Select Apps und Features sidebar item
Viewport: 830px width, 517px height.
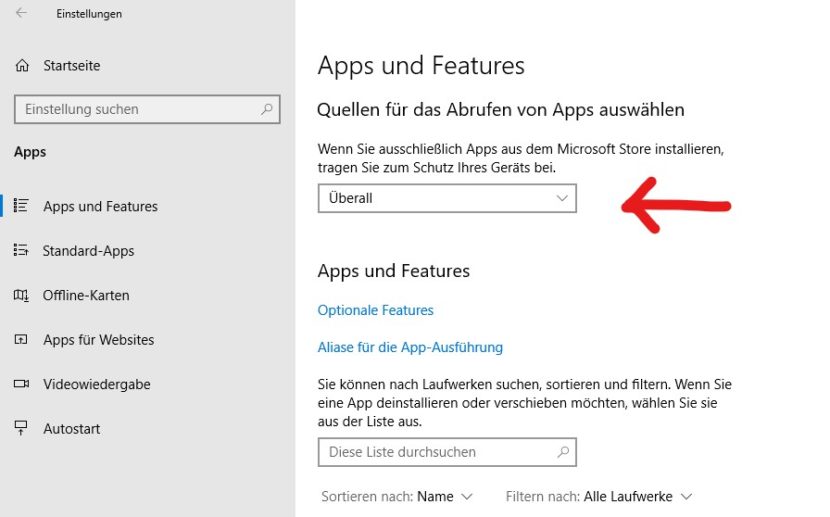[101, 206]
